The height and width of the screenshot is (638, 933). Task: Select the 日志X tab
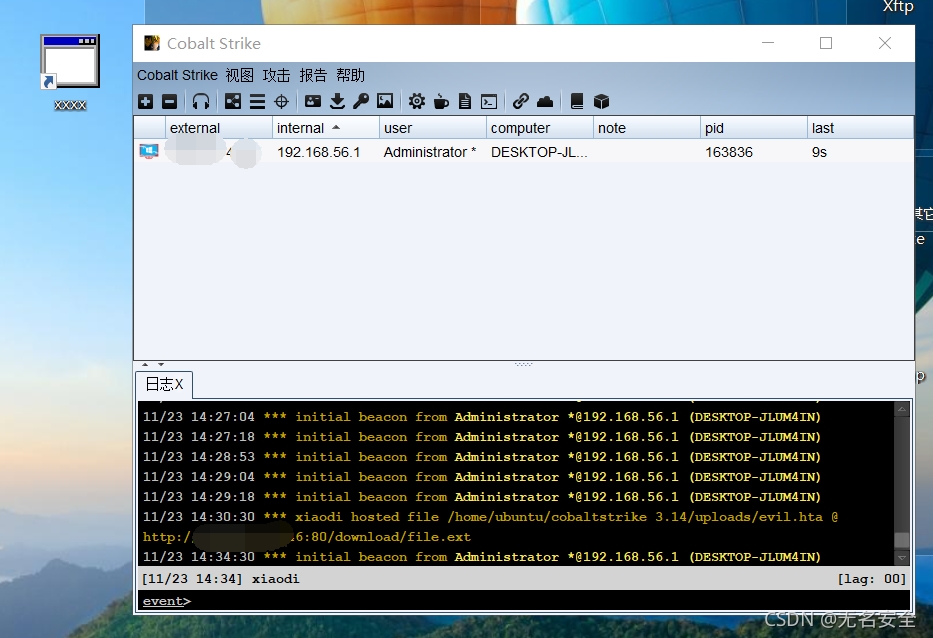click(x=164, y=384)
